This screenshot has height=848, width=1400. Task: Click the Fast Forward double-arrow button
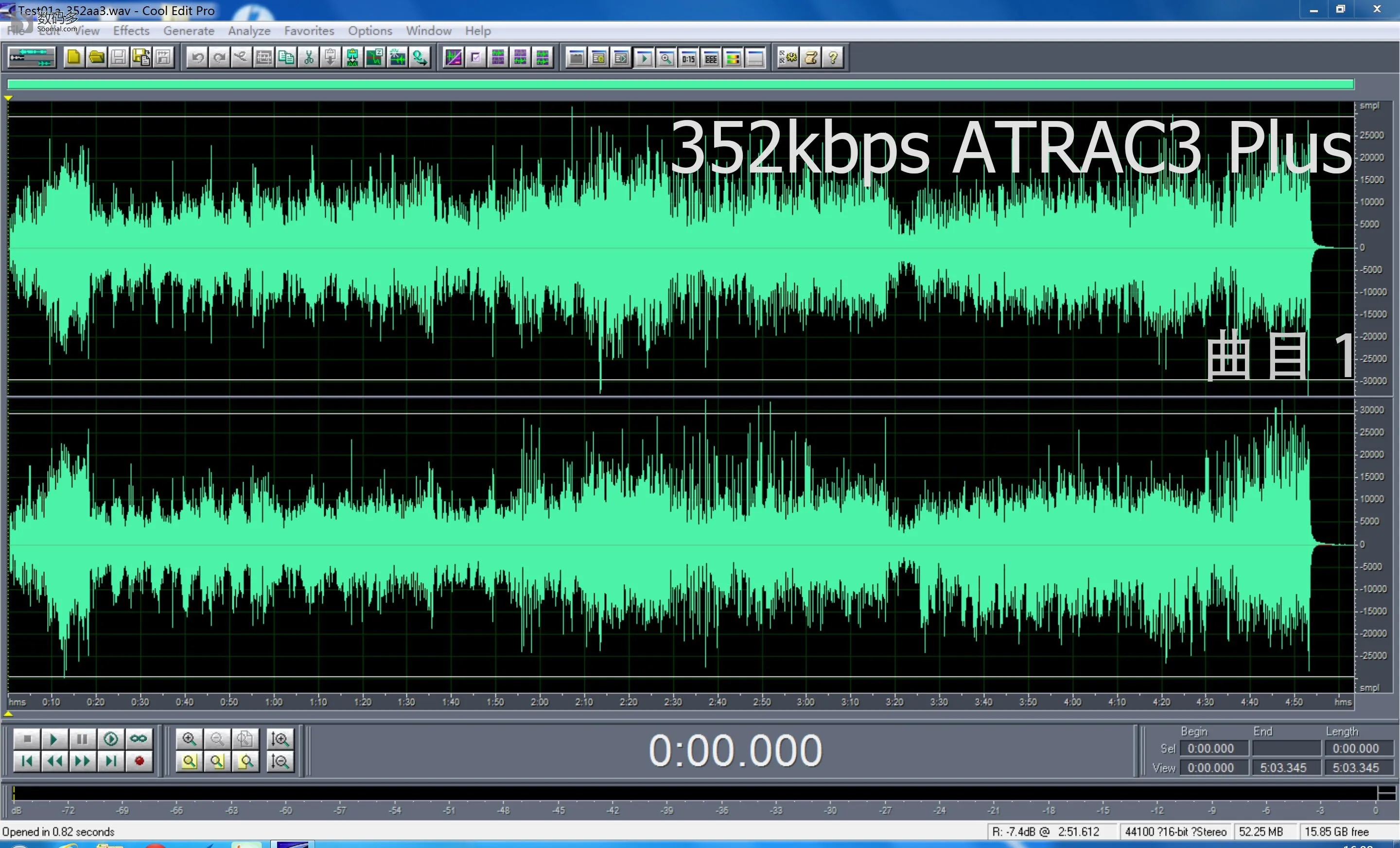click(82, 761)
